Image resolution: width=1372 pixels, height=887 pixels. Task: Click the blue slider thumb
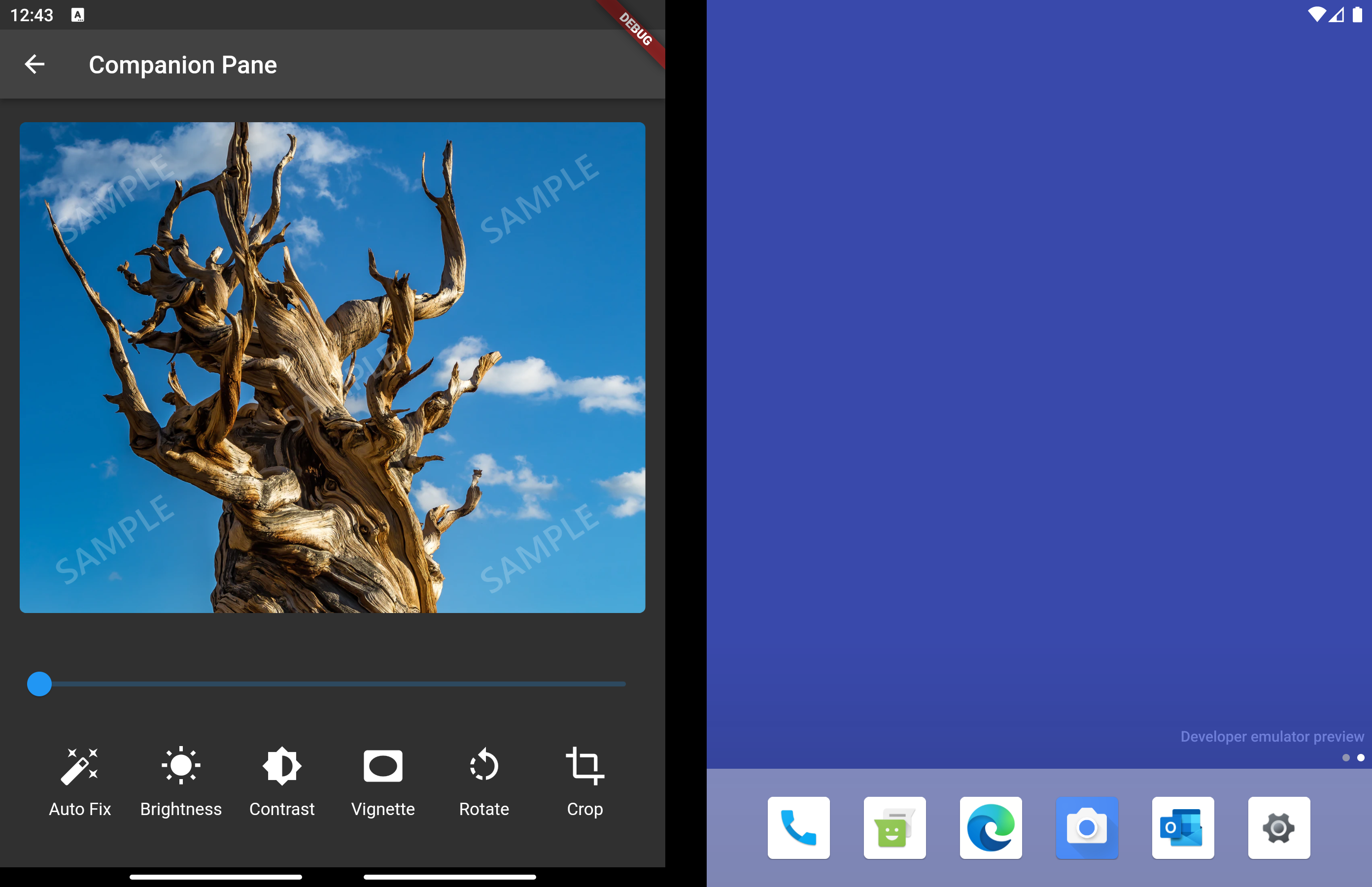[39, 684]
